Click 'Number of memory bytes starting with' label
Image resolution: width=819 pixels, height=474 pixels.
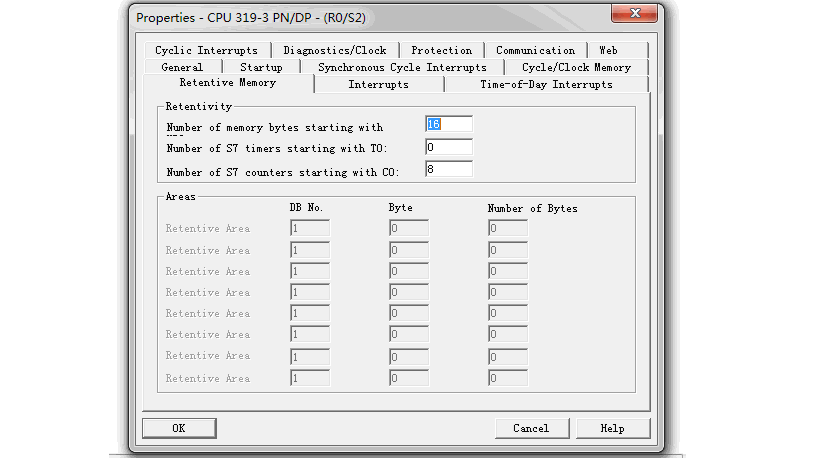(x=275, y=128)
